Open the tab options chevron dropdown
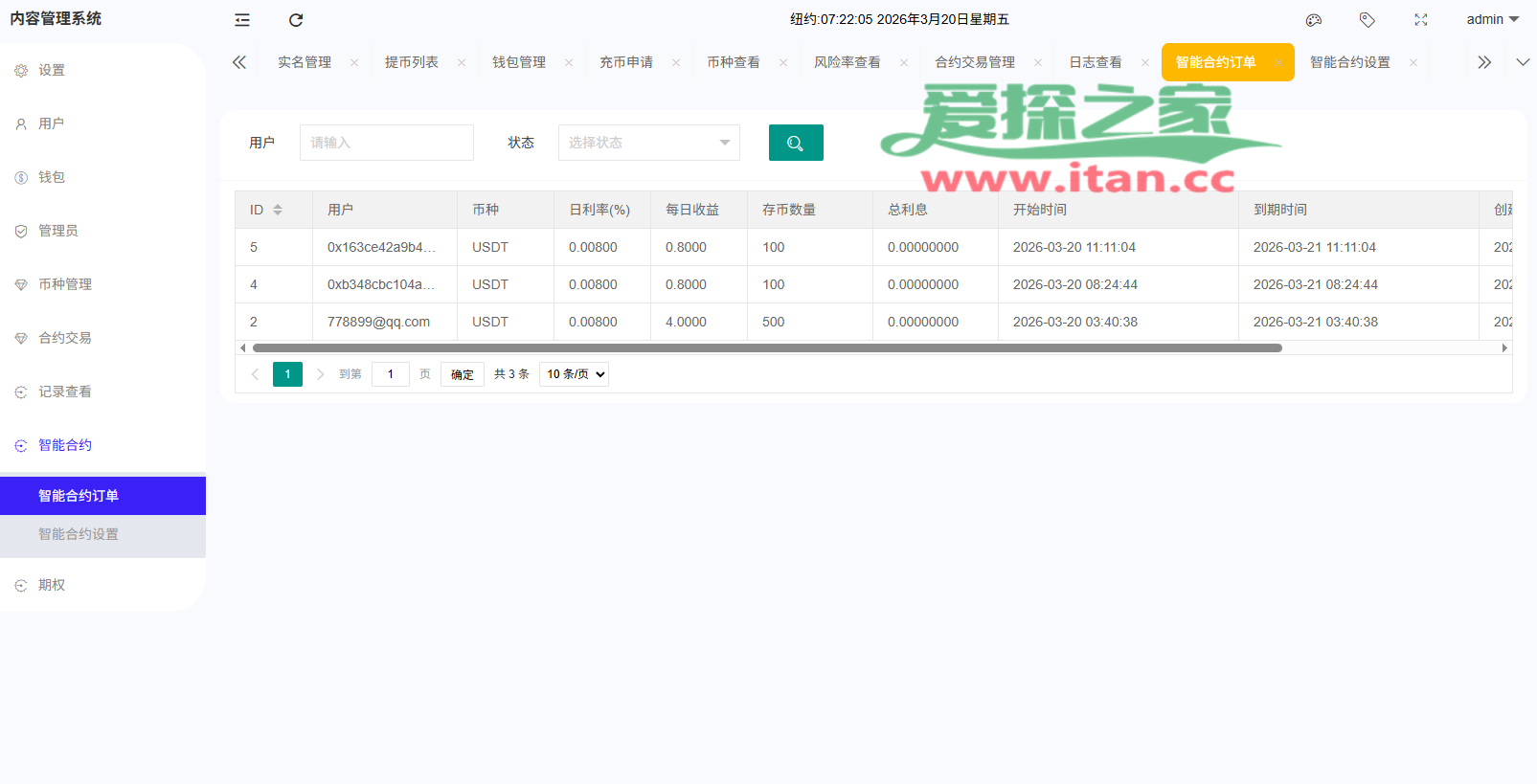Screen dimensions: 1537x784 (x=1523, y=62)
